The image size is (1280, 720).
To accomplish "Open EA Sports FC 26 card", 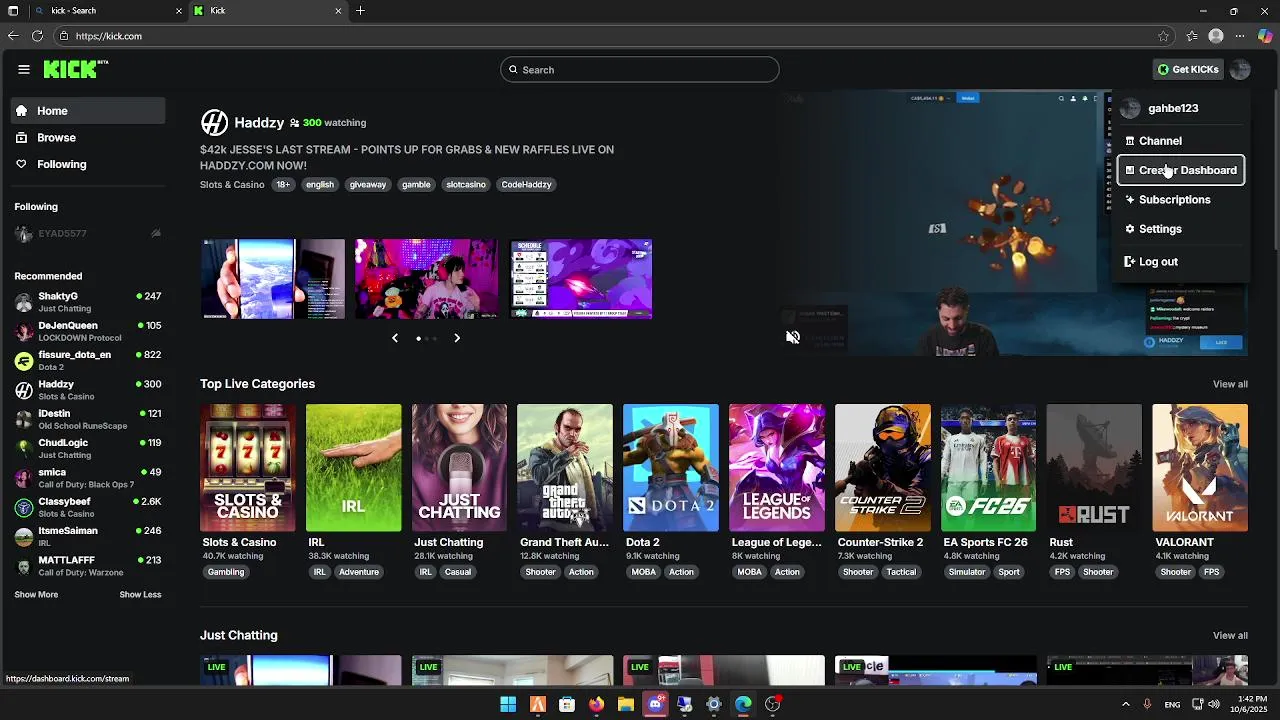I will [989, 468].
